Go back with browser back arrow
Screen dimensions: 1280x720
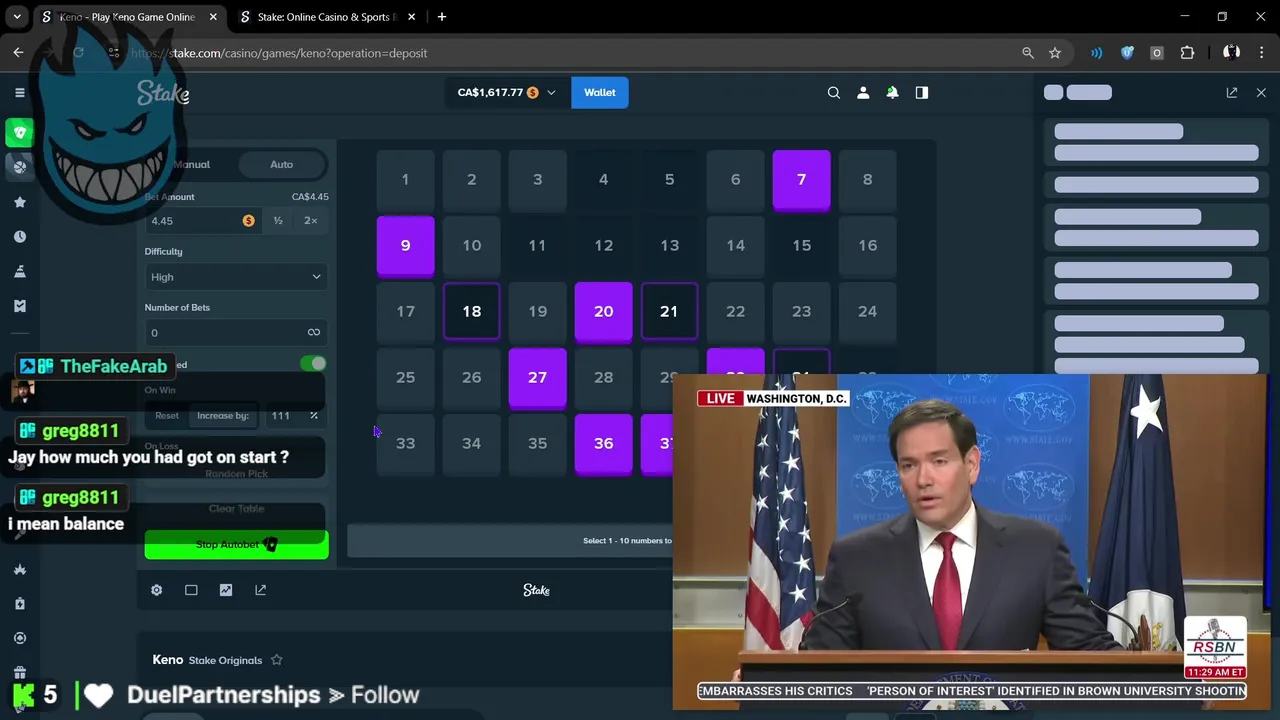tap(19, 53)
